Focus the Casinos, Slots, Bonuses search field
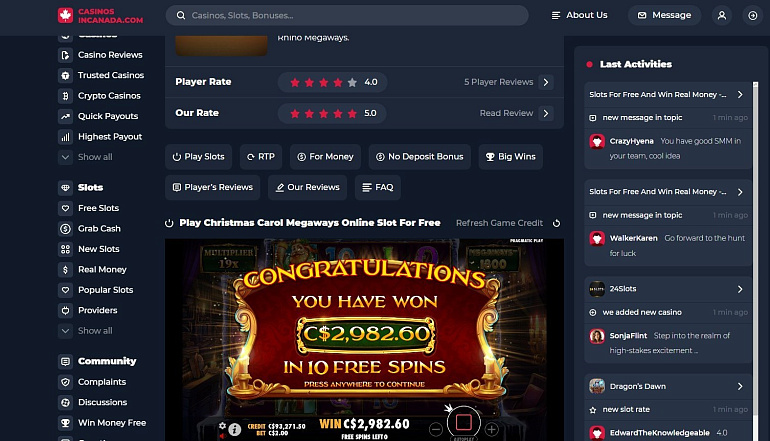This screenshot has width=770, height=441. [x=347, y=15]
